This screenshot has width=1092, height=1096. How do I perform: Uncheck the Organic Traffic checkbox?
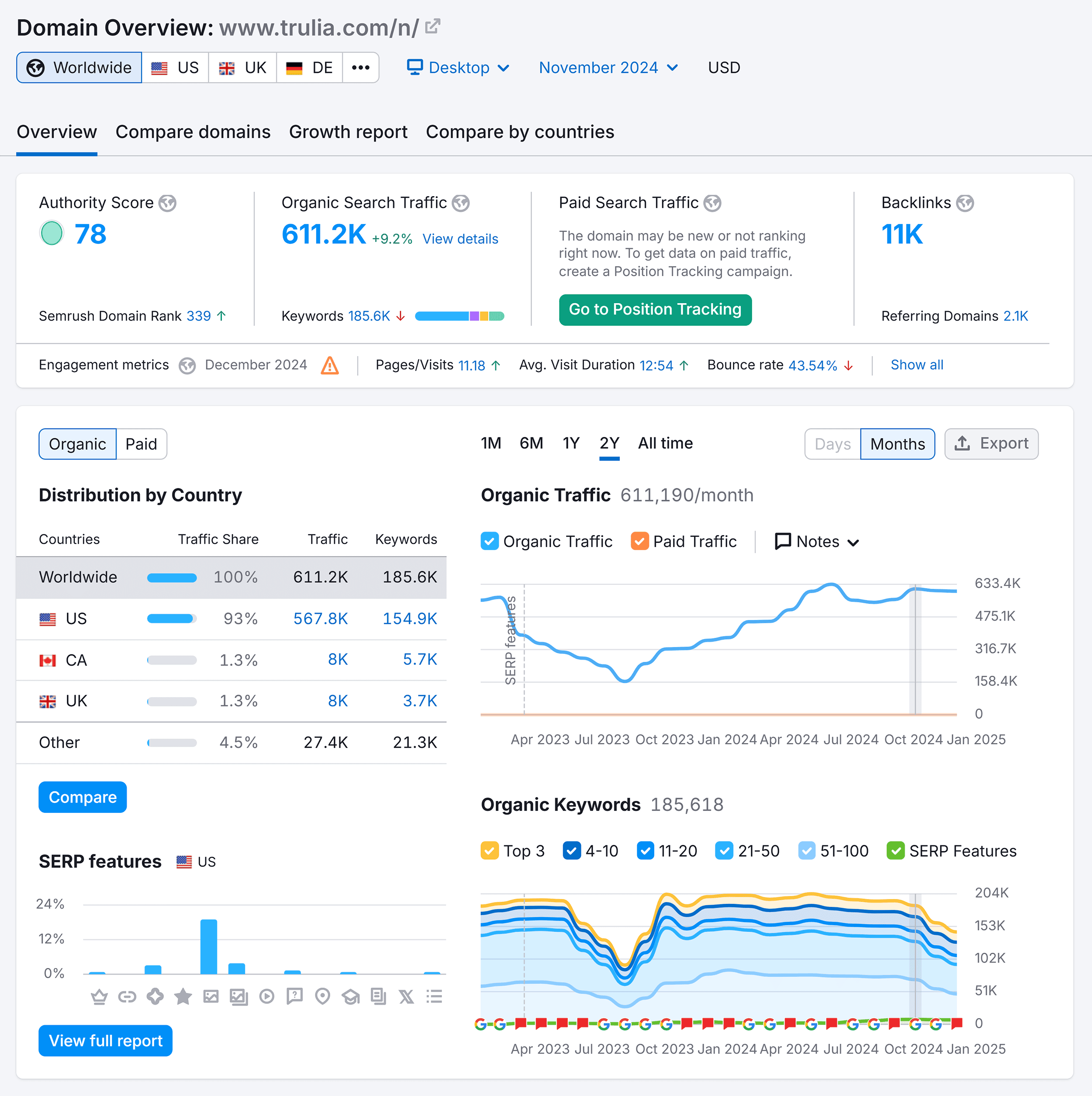(x=490, y=541)
